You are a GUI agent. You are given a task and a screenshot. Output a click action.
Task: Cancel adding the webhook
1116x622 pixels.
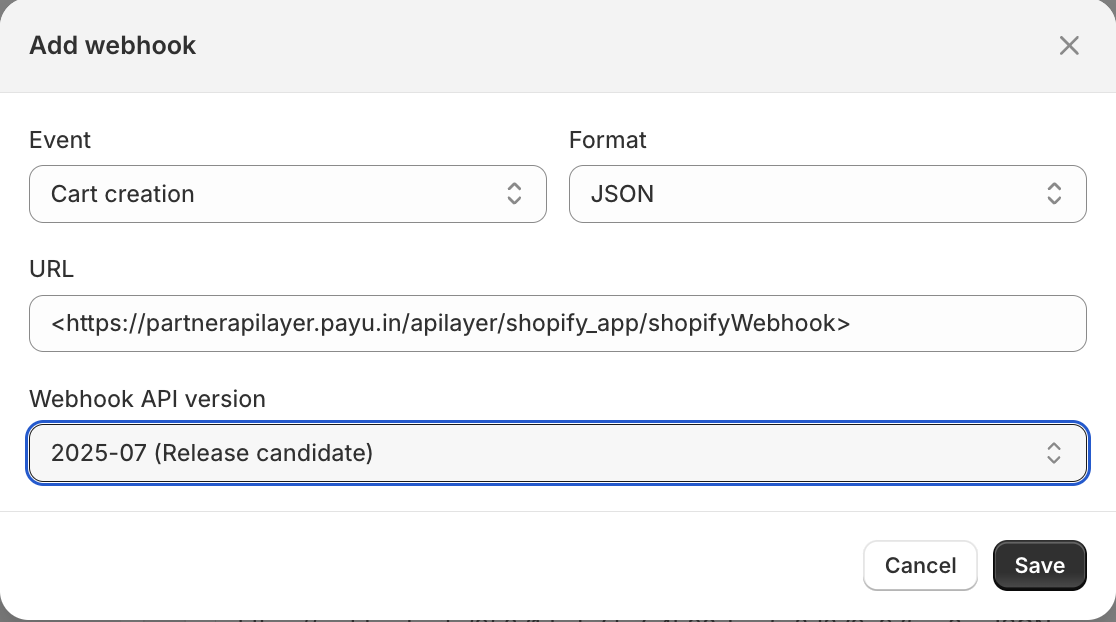[x=920, y=566]
